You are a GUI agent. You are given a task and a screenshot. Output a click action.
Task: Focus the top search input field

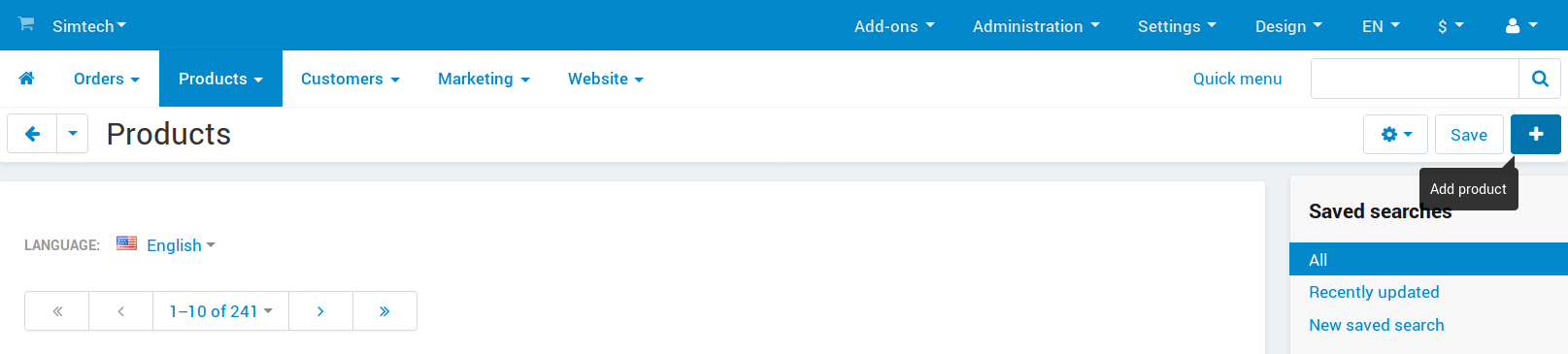click(1415, 79)
